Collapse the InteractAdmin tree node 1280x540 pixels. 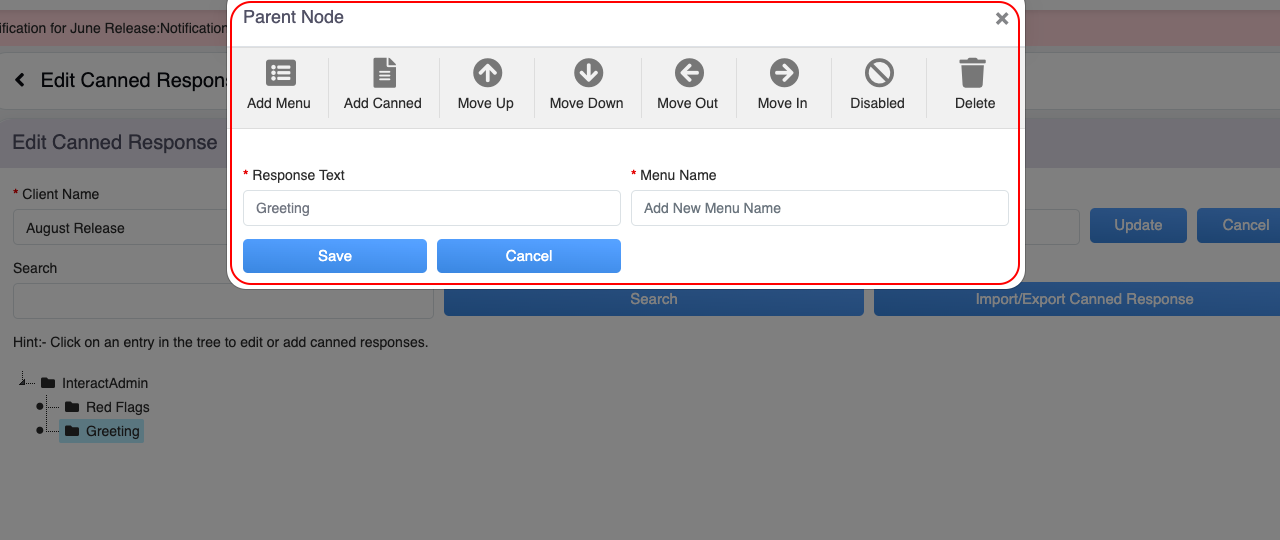(23, 381)
